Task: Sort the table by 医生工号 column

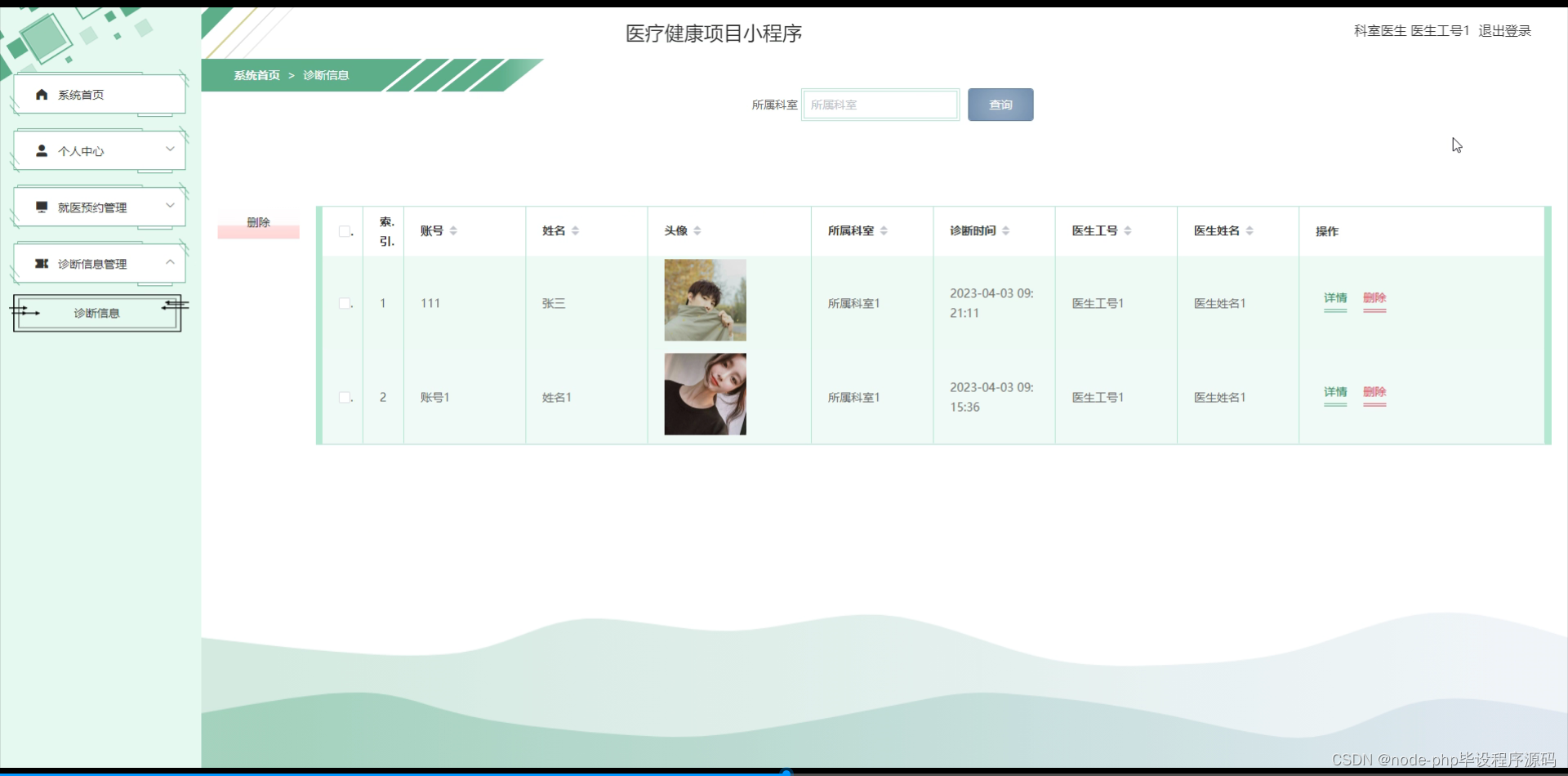Action: pos(1128,230)
